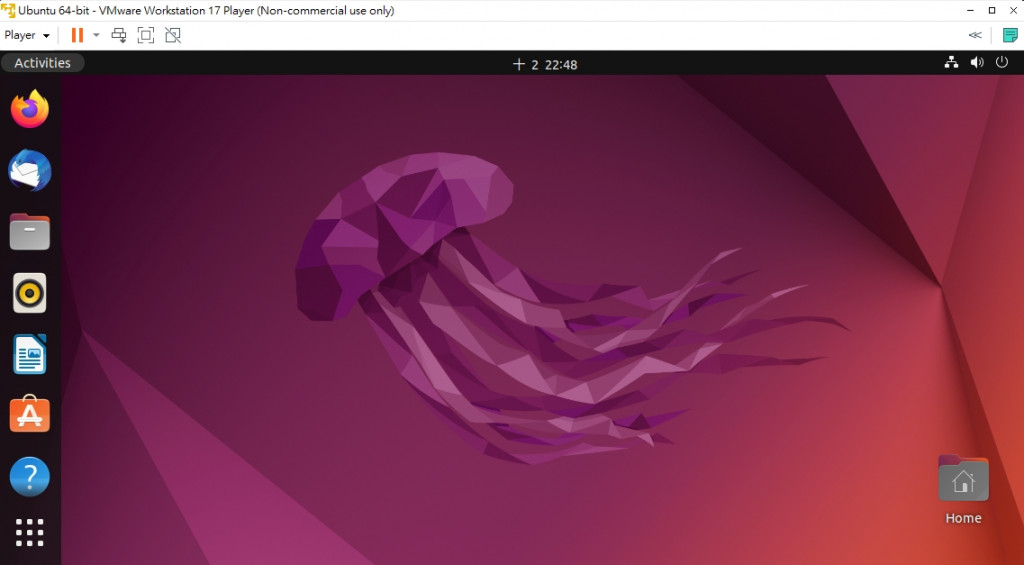This screenshot has width=1024, height=565.
Task: Click the wired network status icon
Action: 952,63
